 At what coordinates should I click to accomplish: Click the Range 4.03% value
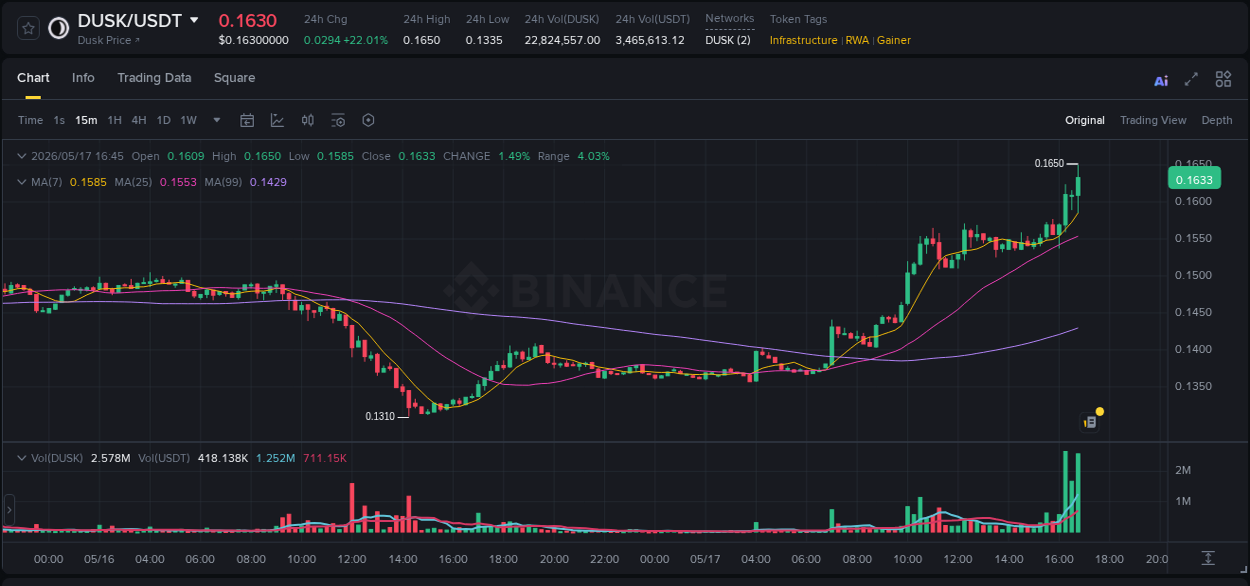click(x=593, y=156)
